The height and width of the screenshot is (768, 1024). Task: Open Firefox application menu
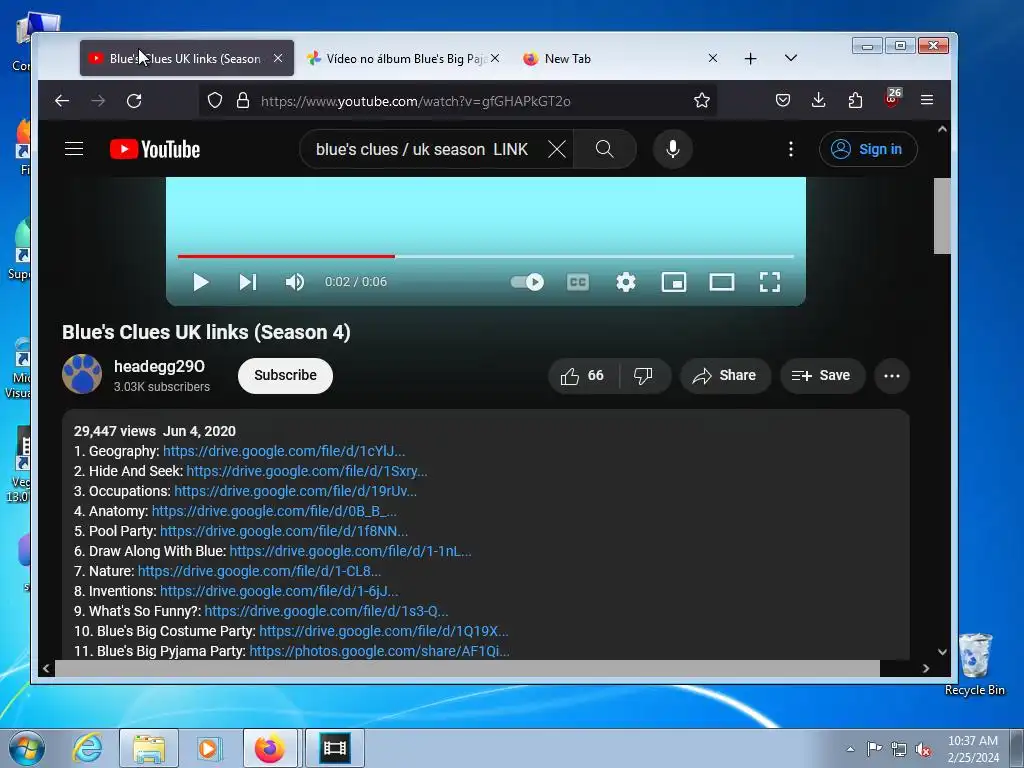click(x=927, y=100)
